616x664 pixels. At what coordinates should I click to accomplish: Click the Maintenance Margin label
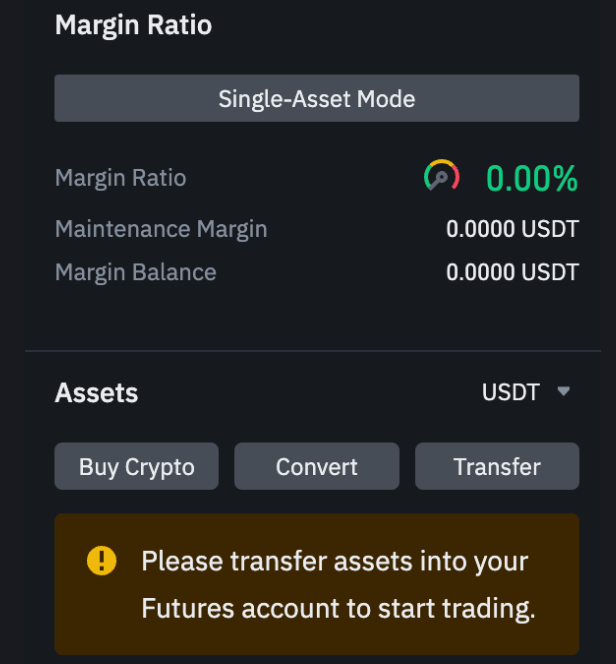click(161, 229)
